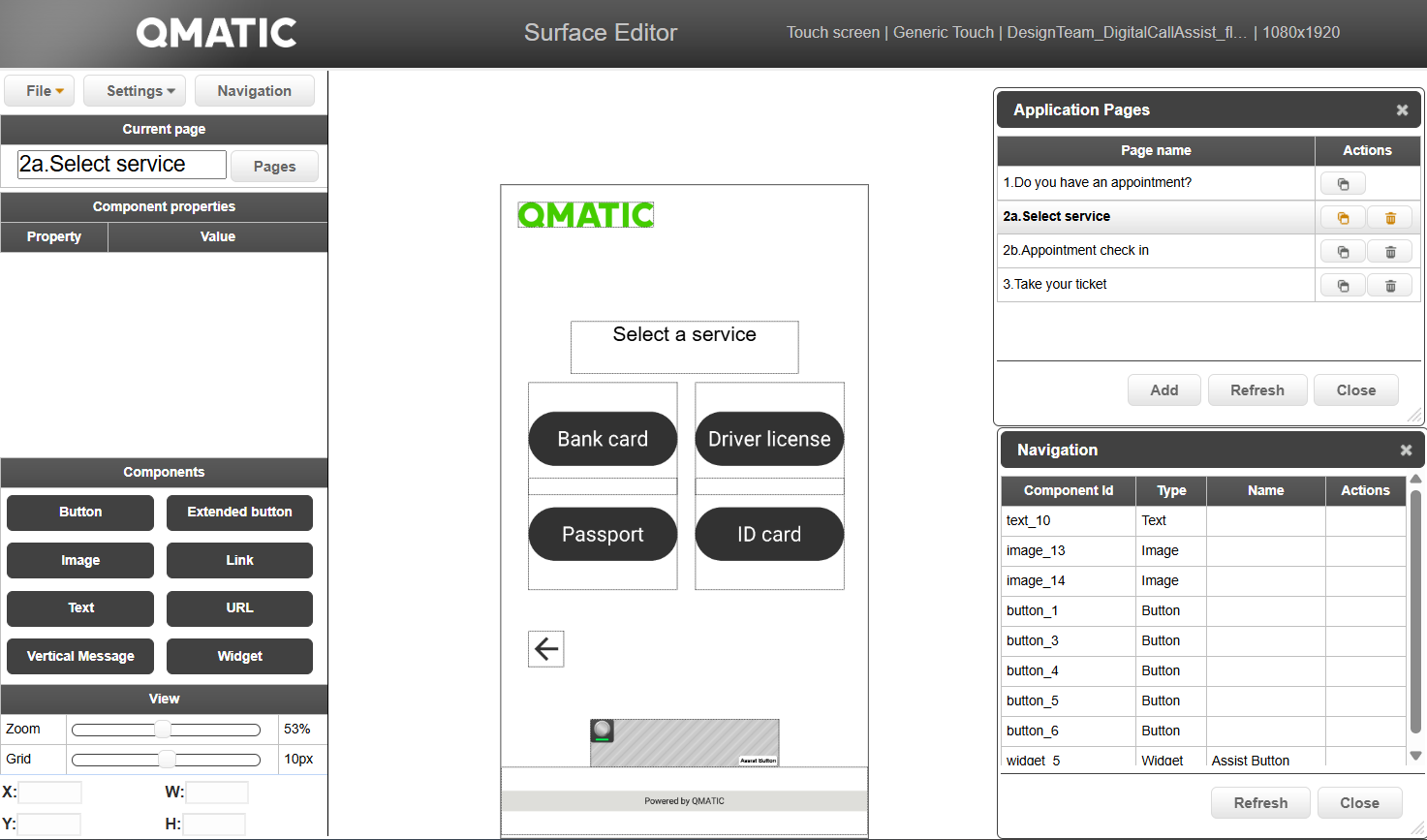Expand the Settings dropdown
The width and height of the screenshot is (1427, 840).
click(135, 91)
